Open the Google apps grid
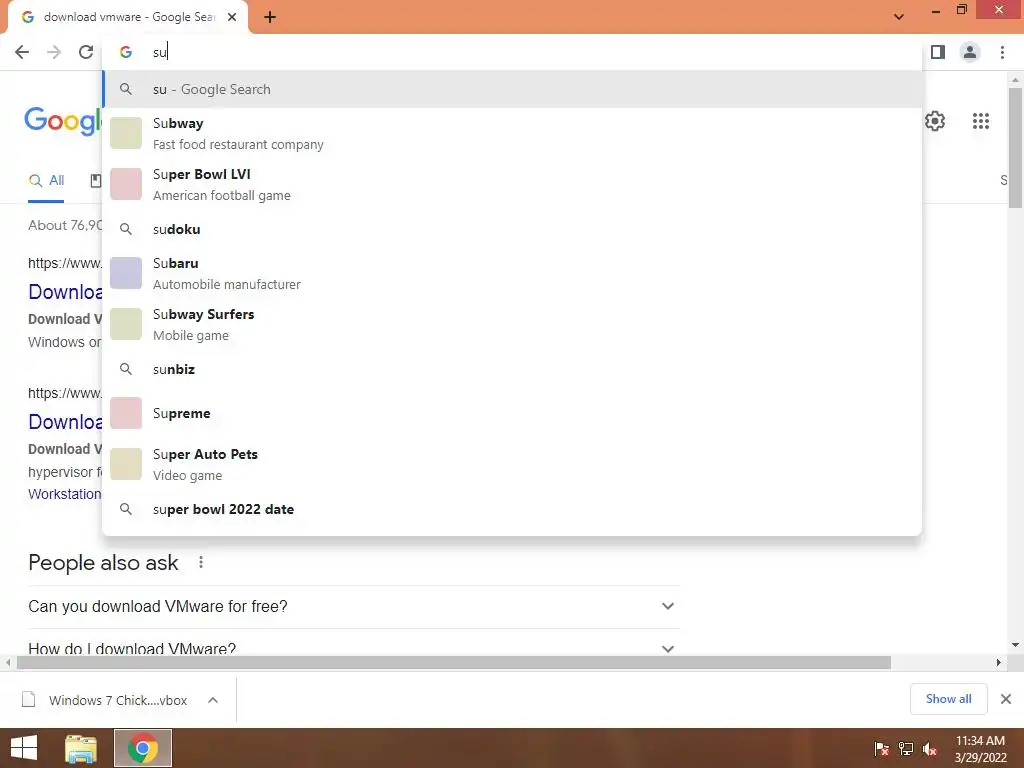1024x768 pixels. (980, 121)
